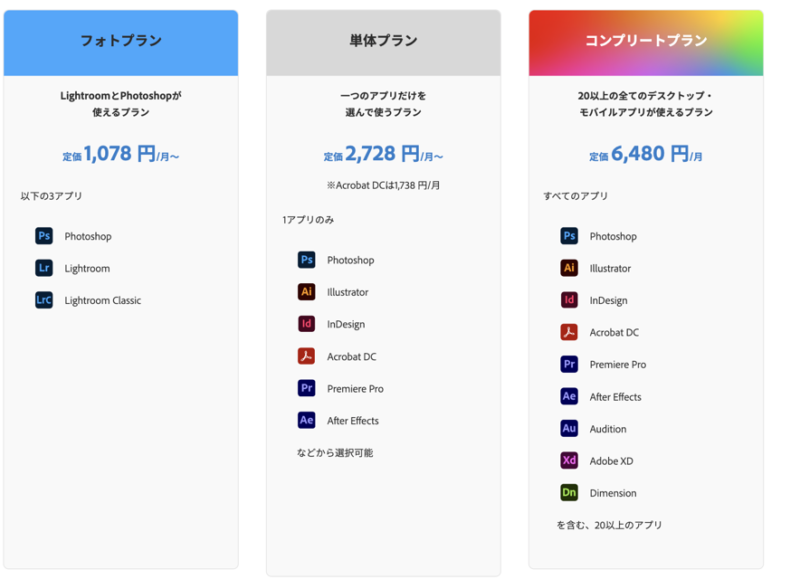Click Lightroom Classic icon in Photo plan
800x579 pixels.
[44, 300]
